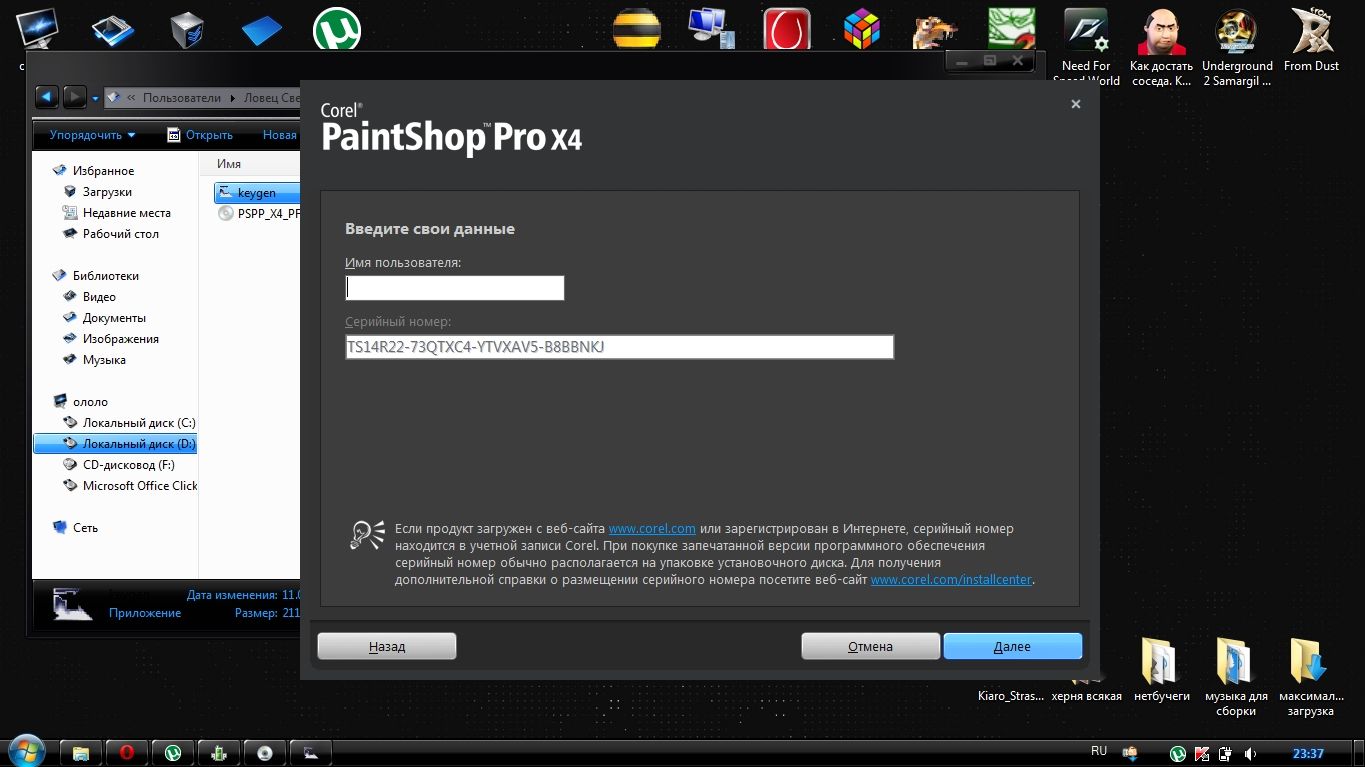Screen dimensions: 1365x767
Task: Select CD-дисковод (F:) drive
Action: click(128, 465)
